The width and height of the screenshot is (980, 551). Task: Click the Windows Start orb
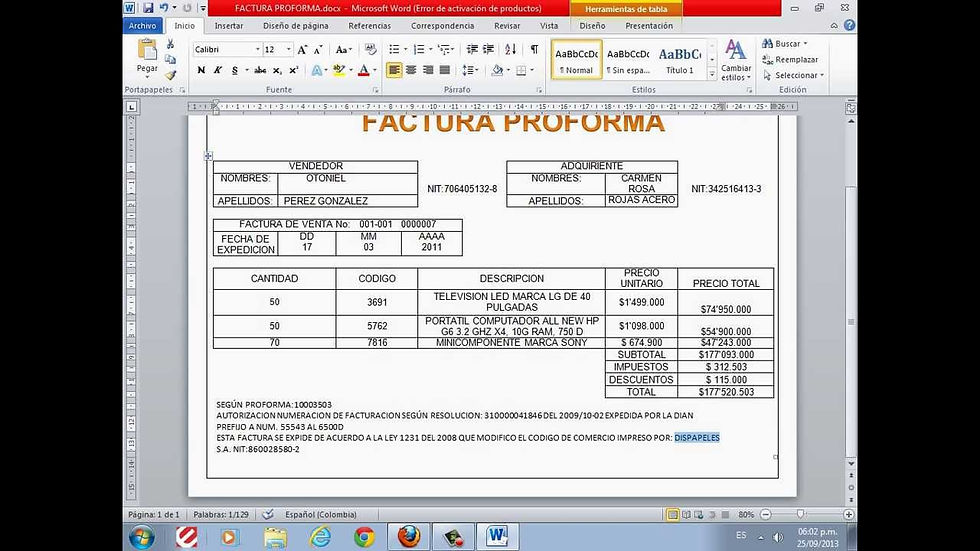pyautogui.click(x=142, y=537)
